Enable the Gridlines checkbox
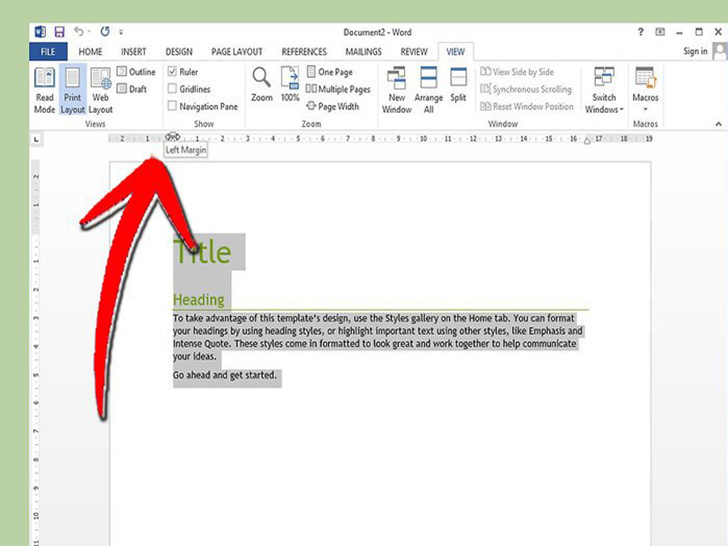The width and height of the screenshot is (728, 546). coord(173,89)
